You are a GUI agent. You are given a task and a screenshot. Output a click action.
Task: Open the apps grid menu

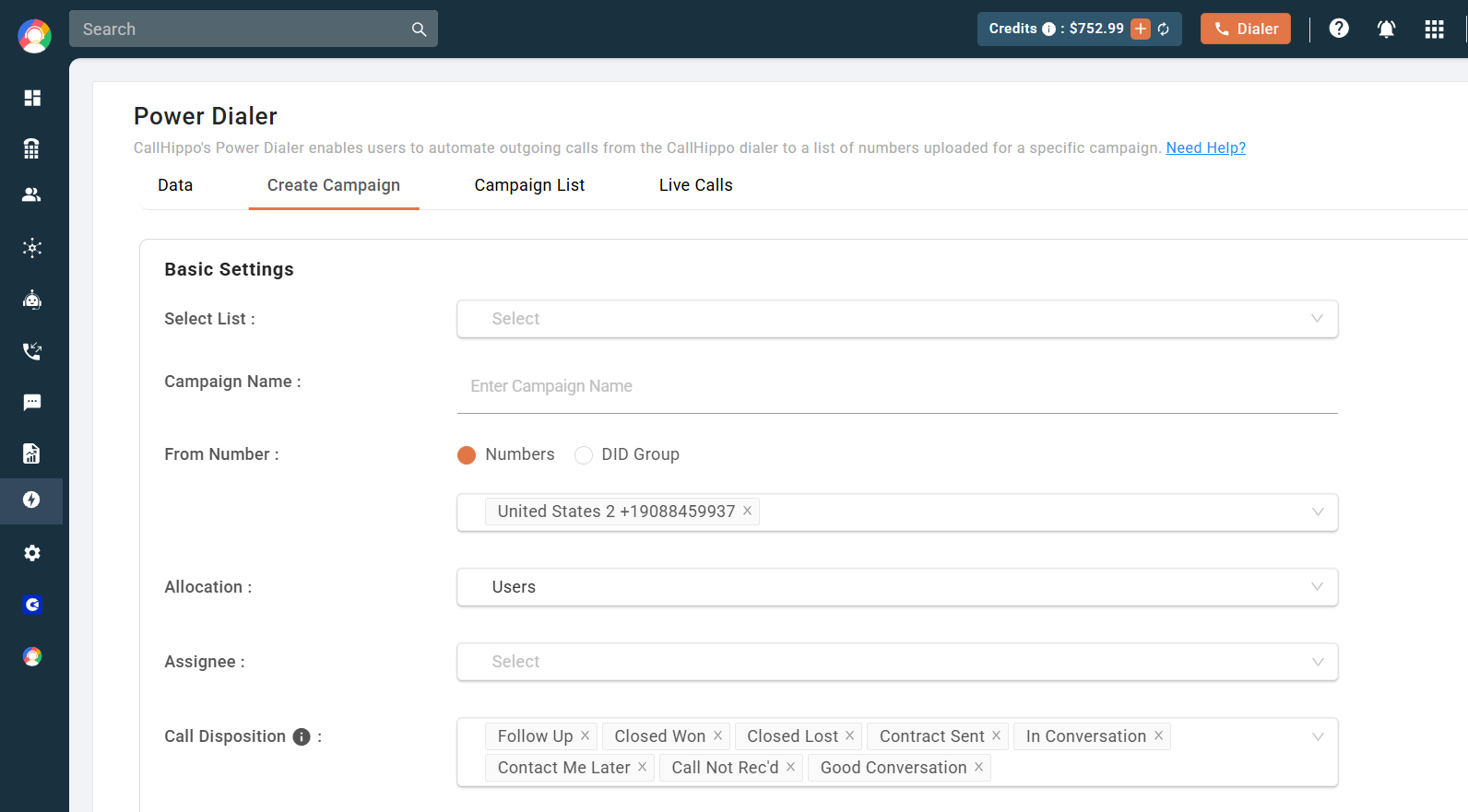pyautogui.click(x=1434, y=29)
